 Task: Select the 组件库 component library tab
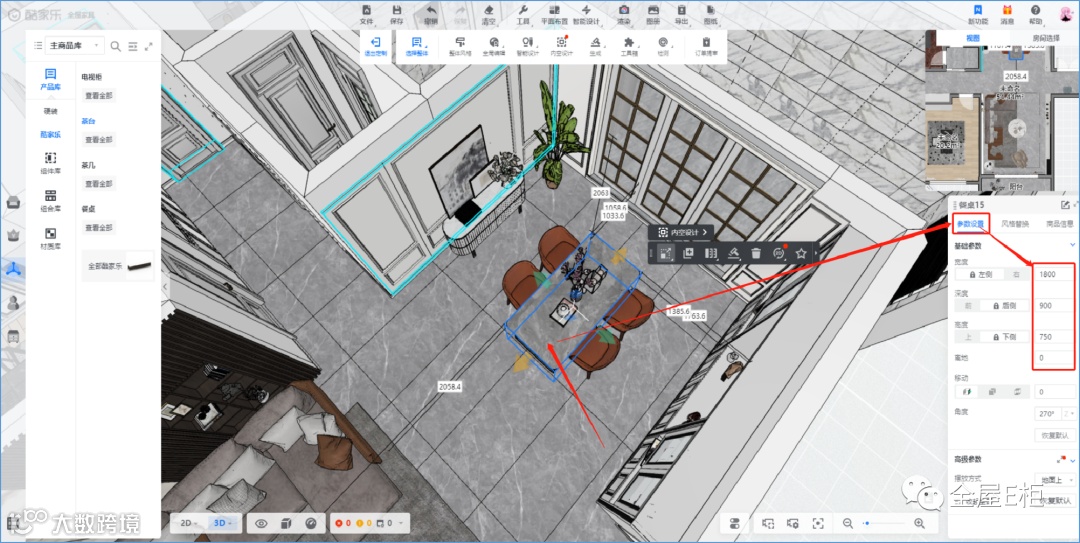(50, 163)
